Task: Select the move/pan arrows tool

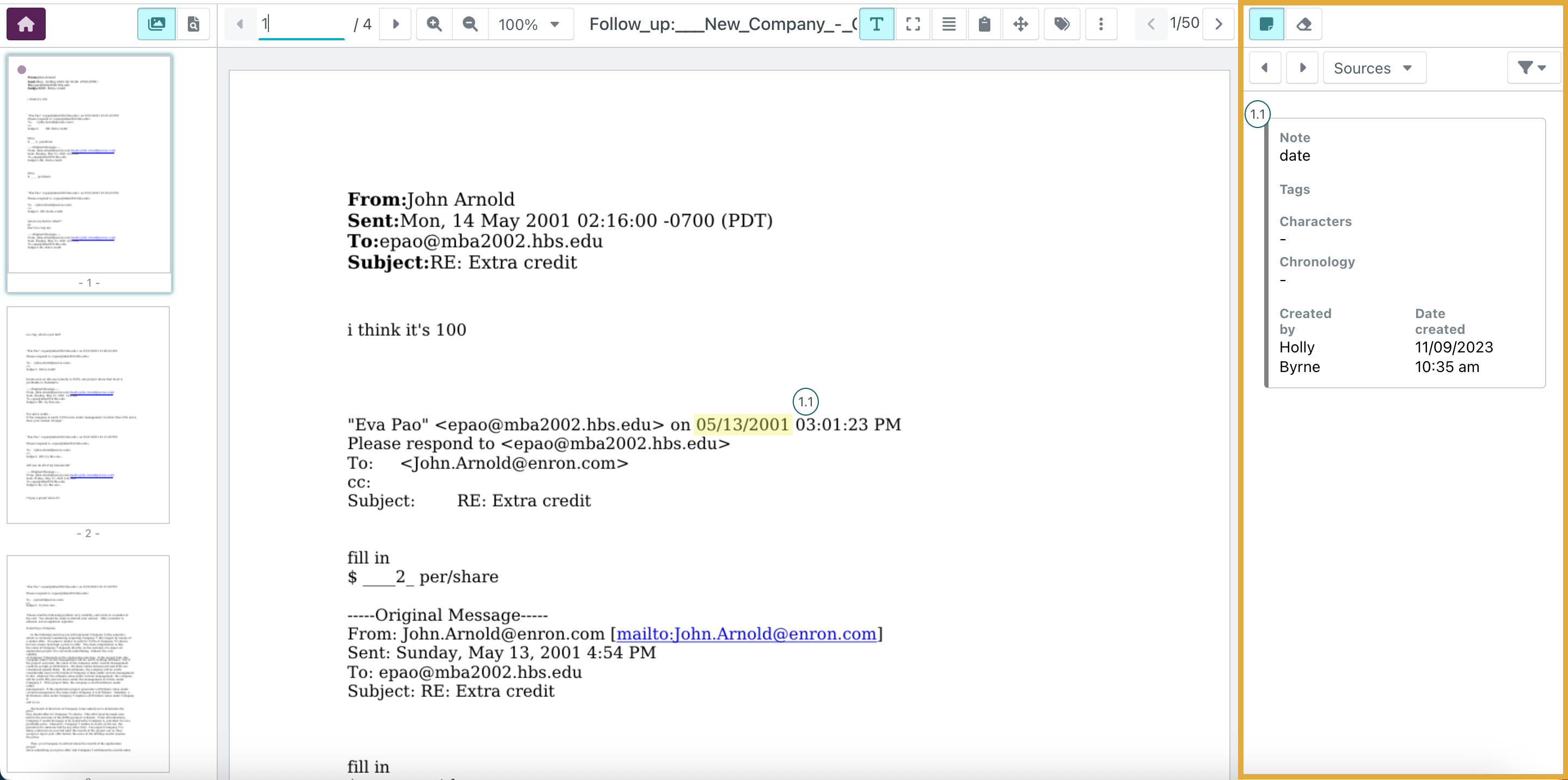Action: coord(1020,24)
